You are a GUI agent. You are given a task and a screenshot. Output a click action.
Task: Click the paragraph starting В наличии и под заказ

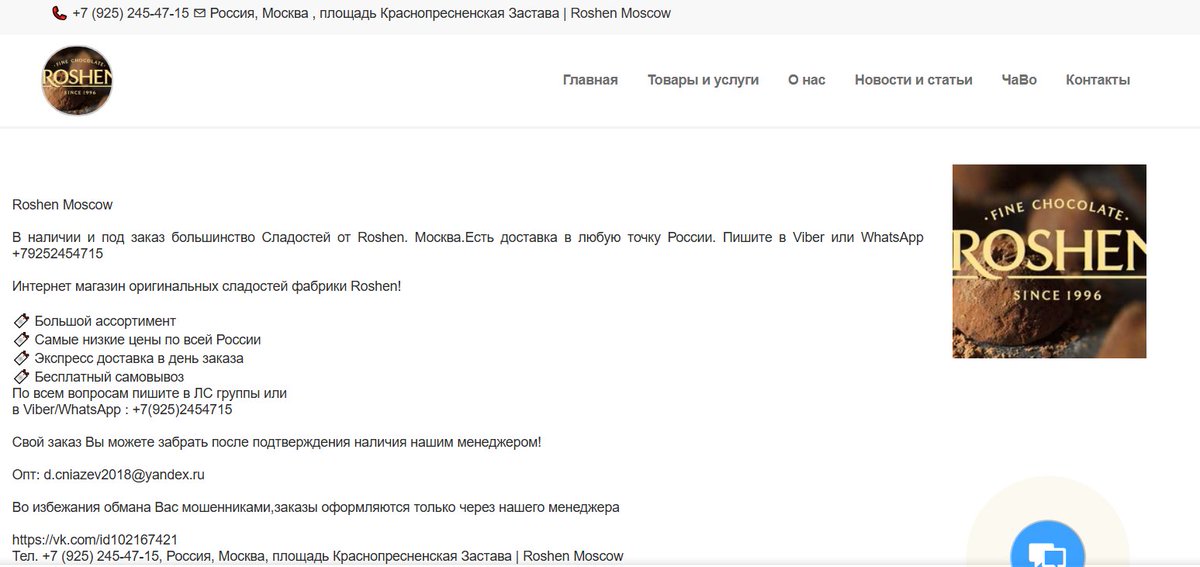pyautogui.click(x=468, y=246)
